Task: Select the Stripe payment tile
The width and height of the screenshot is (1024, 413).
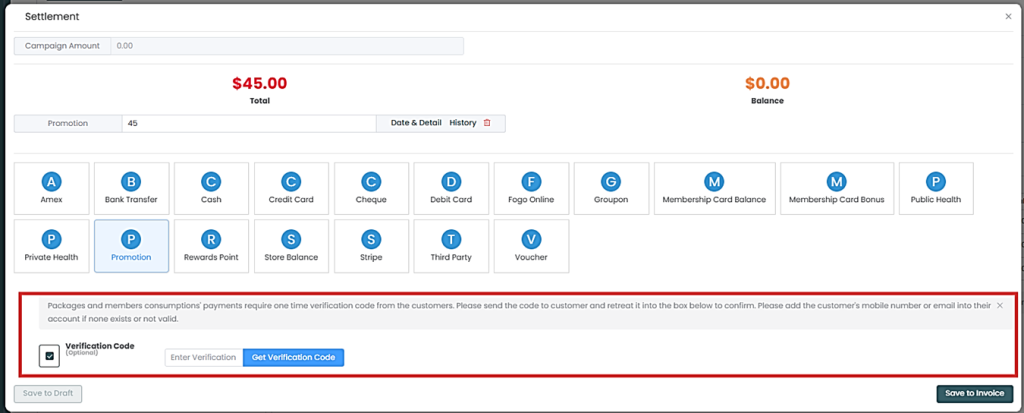Action: coord(371,246)
